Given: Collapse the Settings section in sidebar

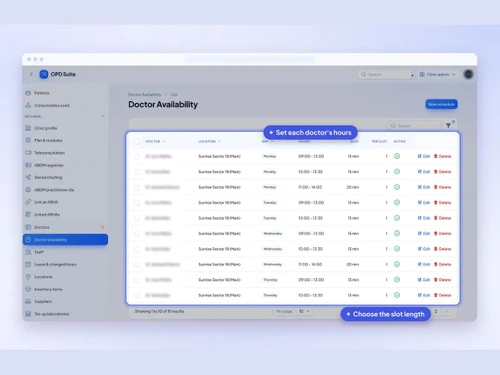Looking at the screenshot, I should pos(103,116).
